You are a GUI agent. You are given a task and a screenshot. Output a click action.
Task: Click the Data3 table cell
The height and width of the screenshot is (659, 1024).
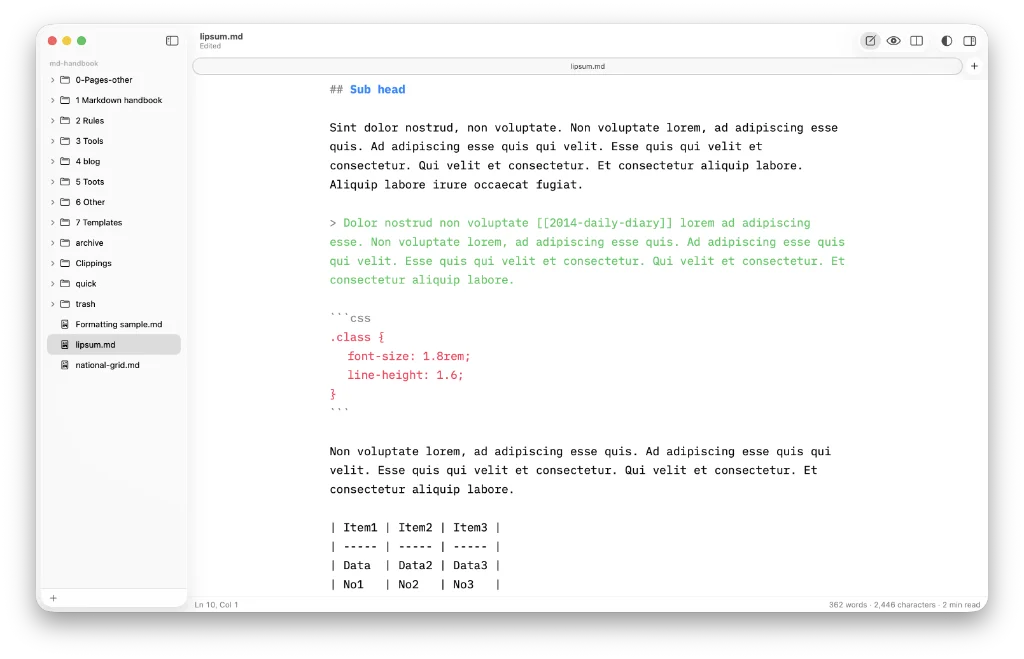(470, 565)
